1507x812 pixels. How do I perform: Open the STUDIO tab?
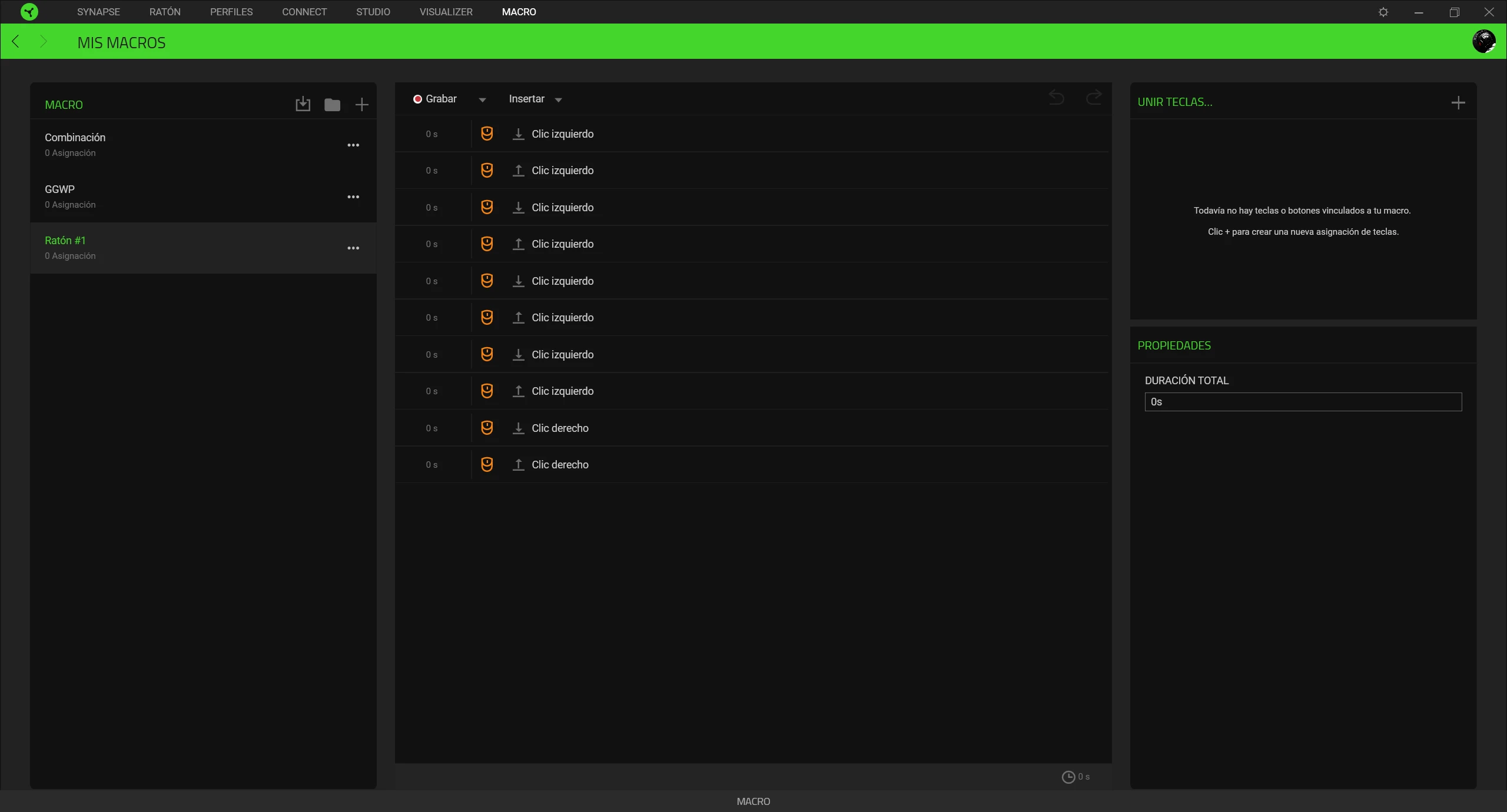[x=373, y=12]
